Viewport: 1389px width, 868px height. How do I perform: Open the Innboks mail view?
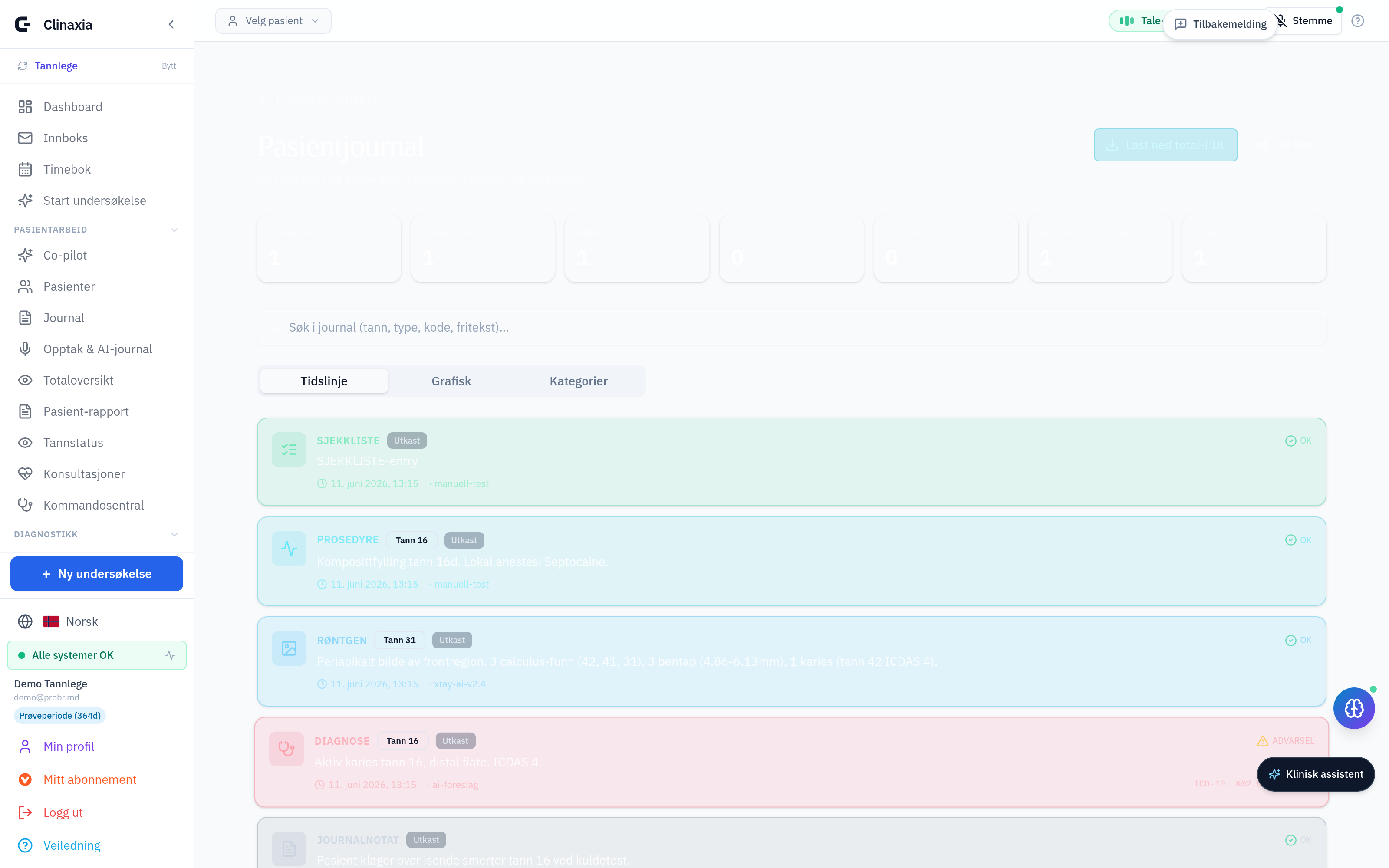tap(96, 138)
